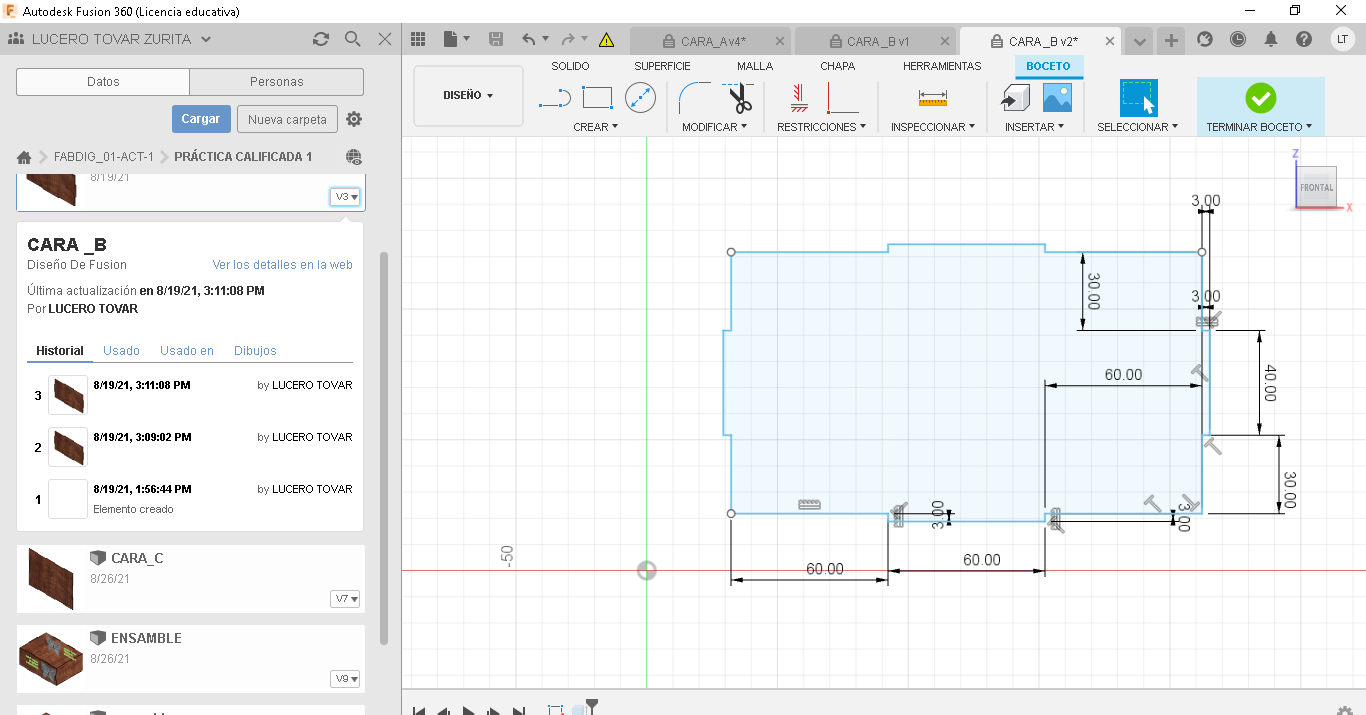Open the LT user account avatar

click(1342, 40)
